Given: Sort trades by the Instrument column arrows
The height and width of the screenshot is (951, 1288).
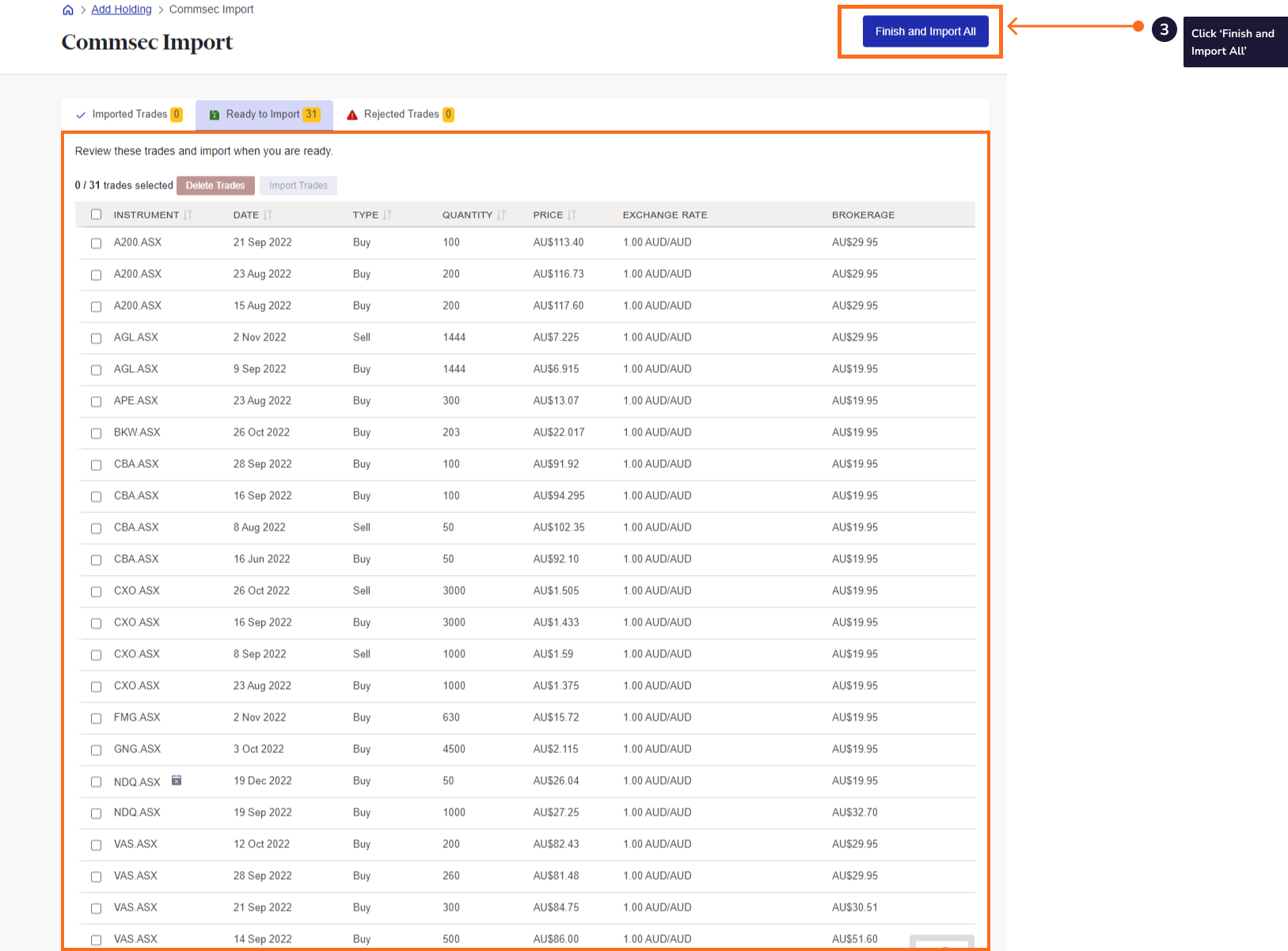Looking at the screenshot, I should 188,215.
